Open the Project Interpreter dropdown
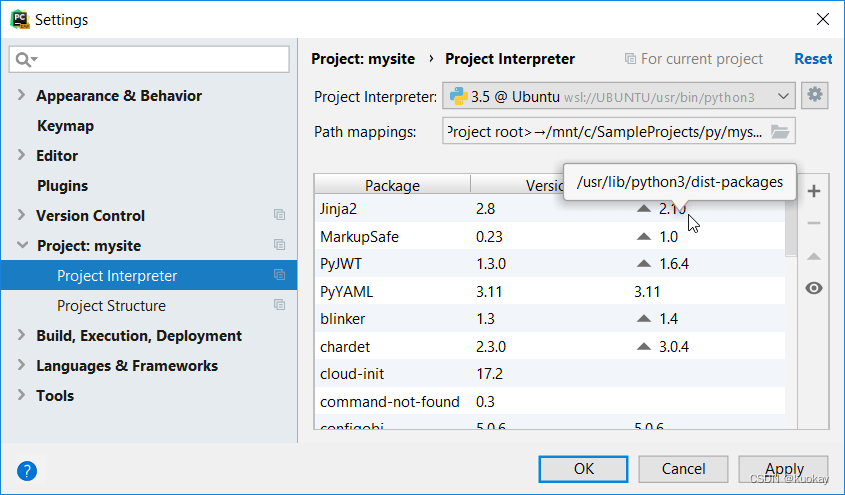845x495 pixels. click(619, 96)
